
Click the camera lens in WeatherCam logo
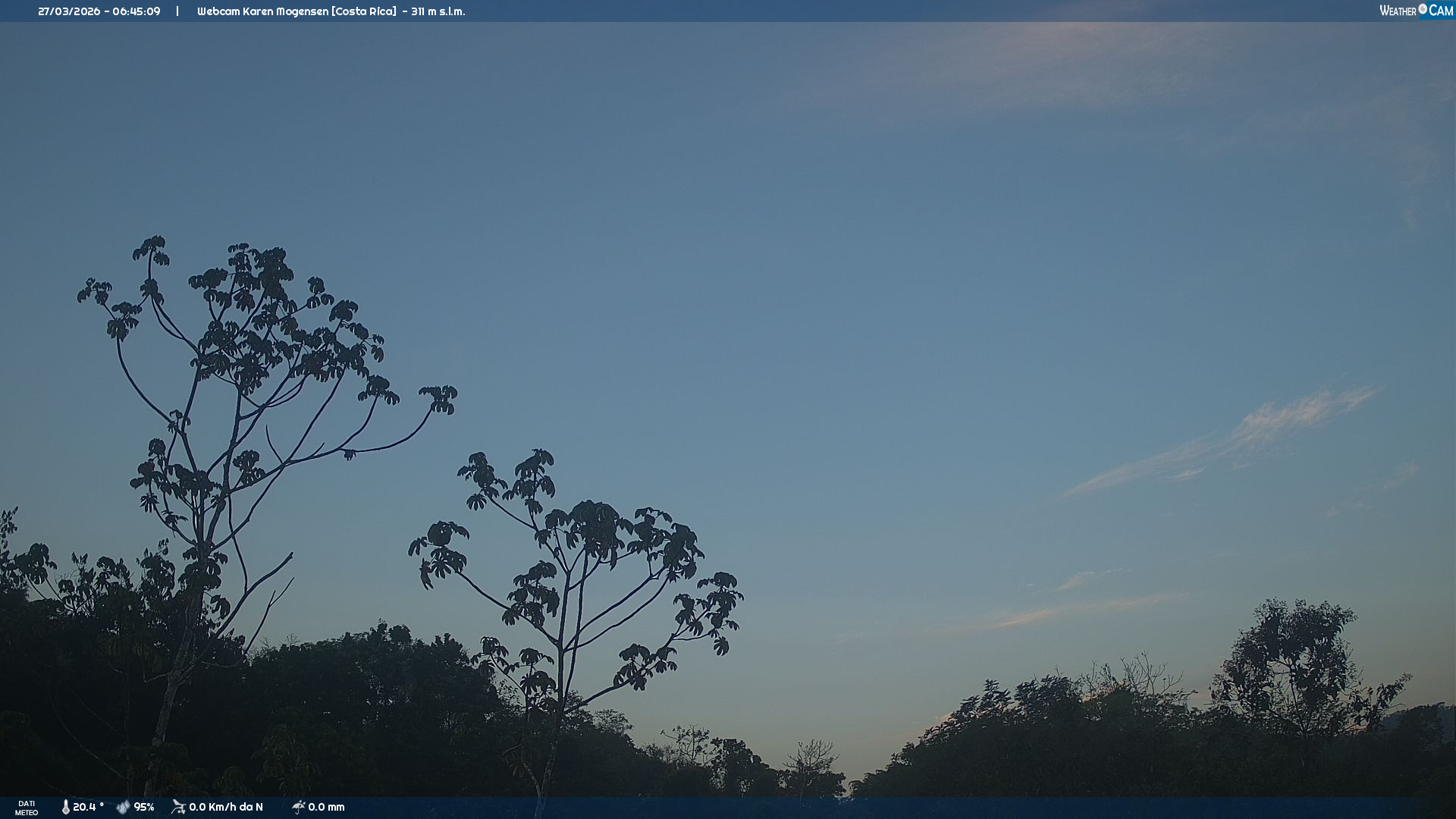1423,9
